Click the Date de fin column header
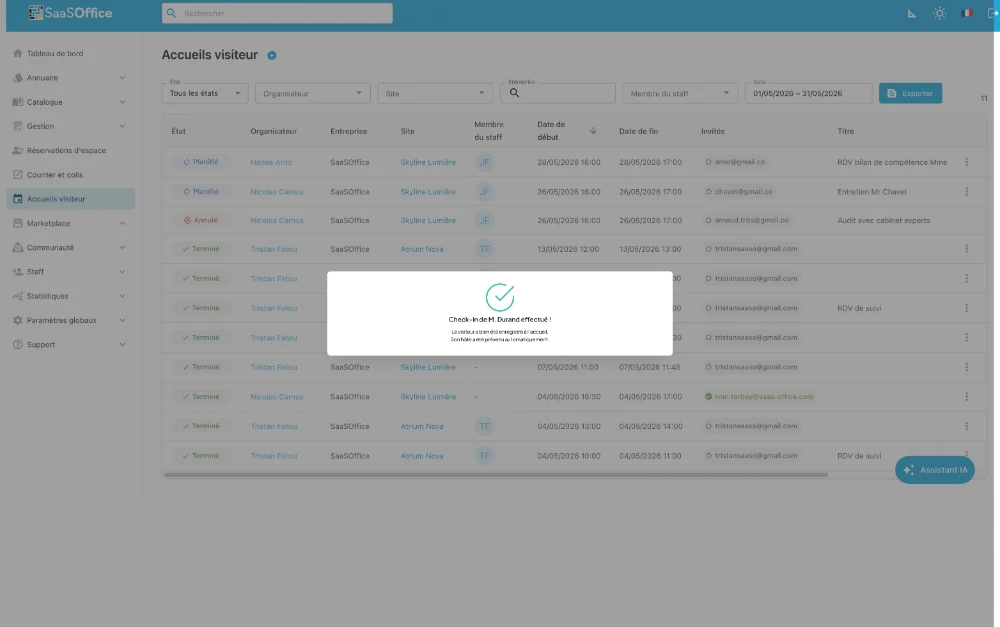The height and width of the screenshot is (627, 1000). click(638, 131)
